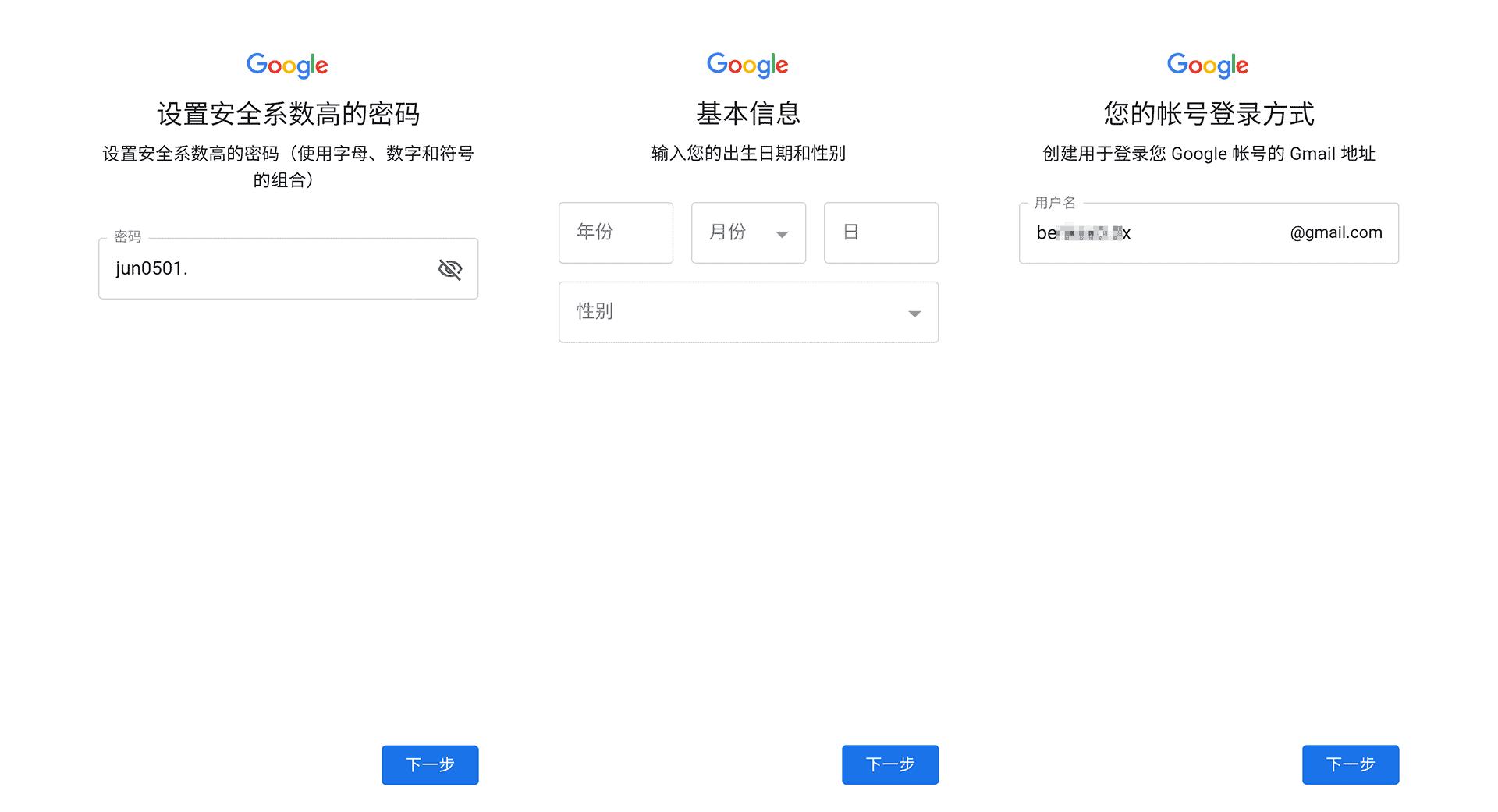Click the 密码 field label
Image resolution: width=1498 pixels, height=812 pixels.
(127, 237)
